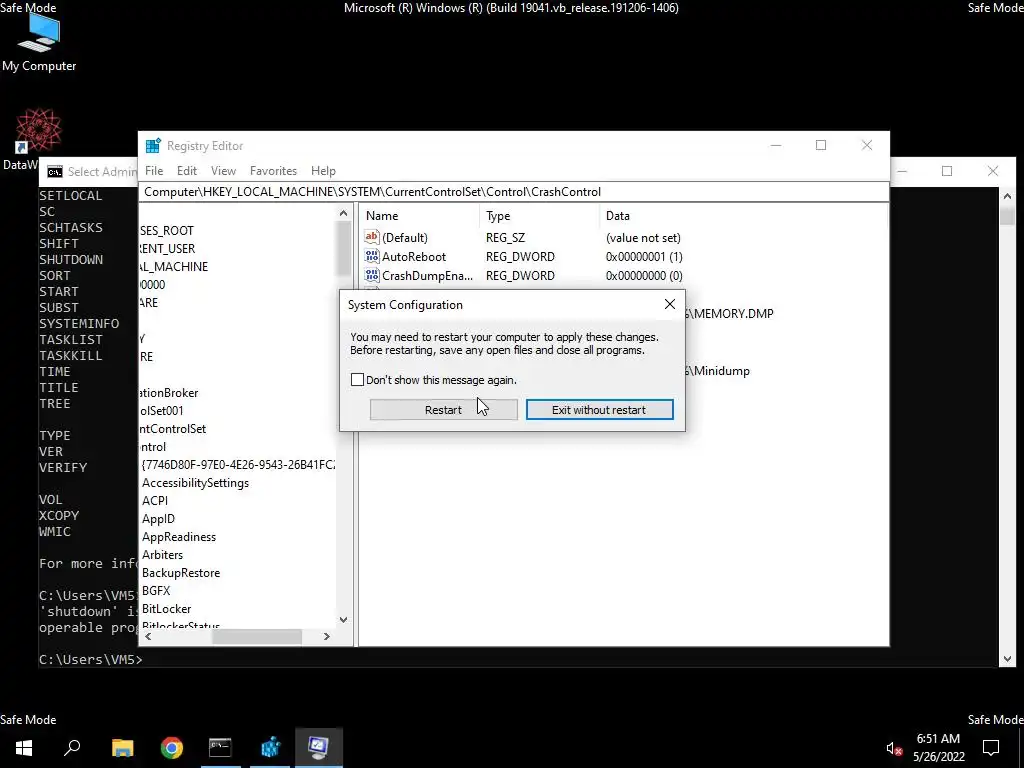Select the REG_SZ type cell of (Default)
Viewport: 1024px width, 768px height.
tap(505, 238)
